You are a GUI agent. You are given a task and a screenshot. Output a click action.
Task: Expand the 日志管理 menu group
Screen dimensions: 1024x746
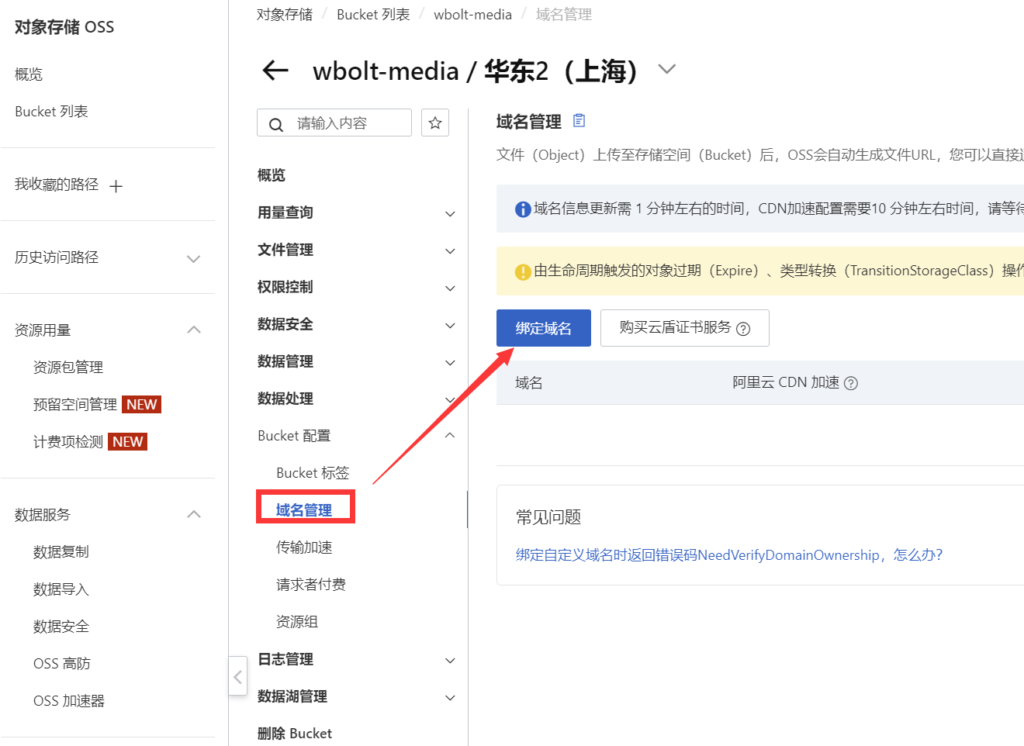[x=450, y=660]
